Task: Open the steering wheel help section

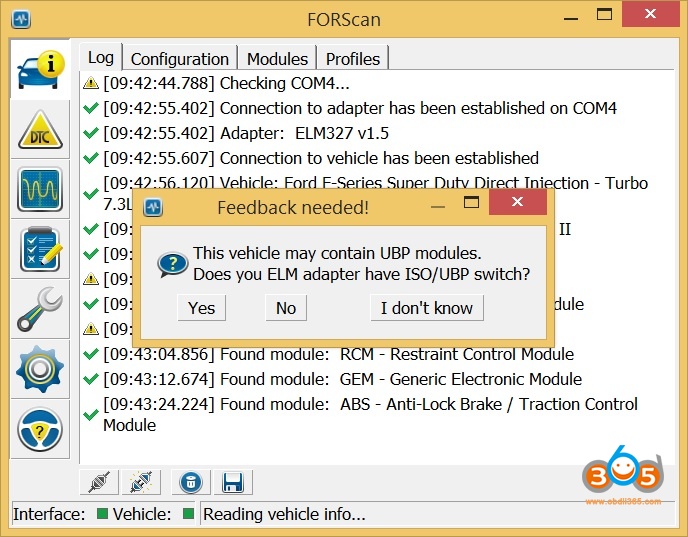Action: [x=40, y=429]
